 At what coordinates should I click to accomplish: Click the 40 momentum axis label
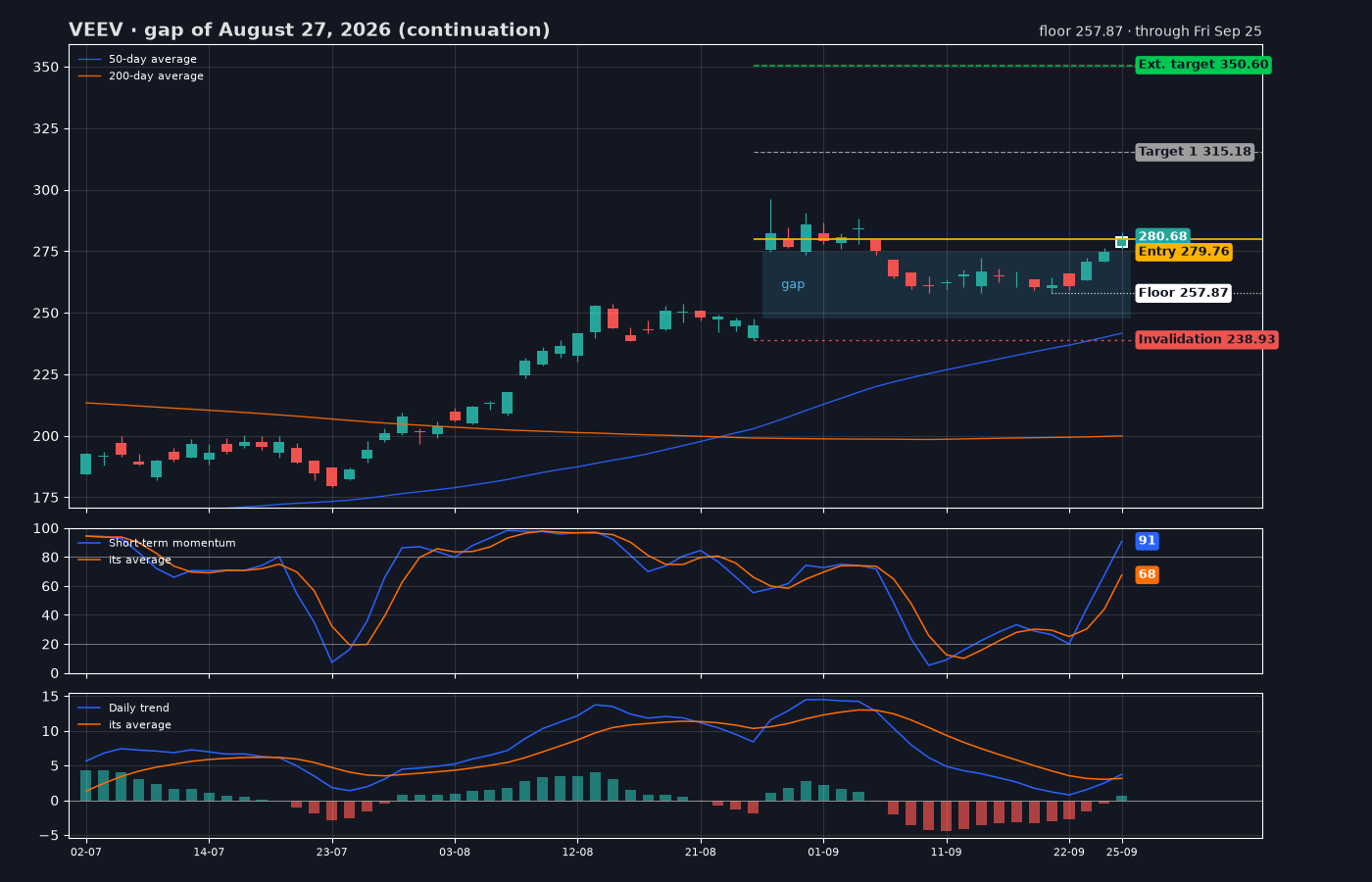[x=50, y=615]
